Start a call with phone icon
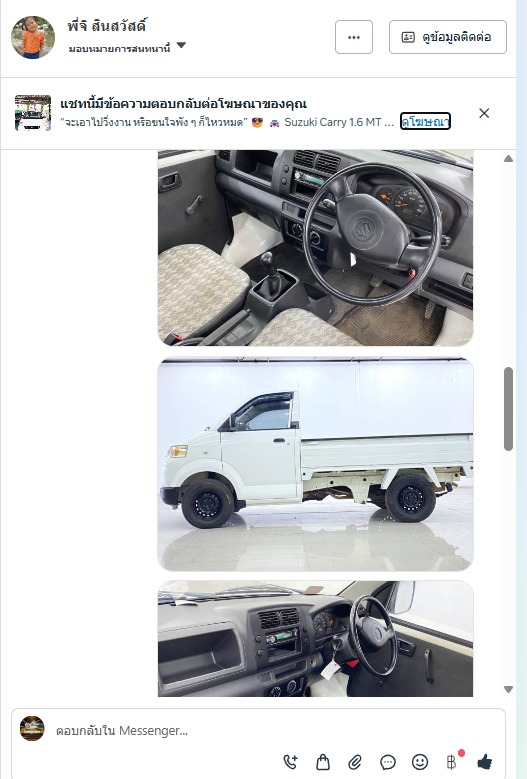 (x=291, y=762)
